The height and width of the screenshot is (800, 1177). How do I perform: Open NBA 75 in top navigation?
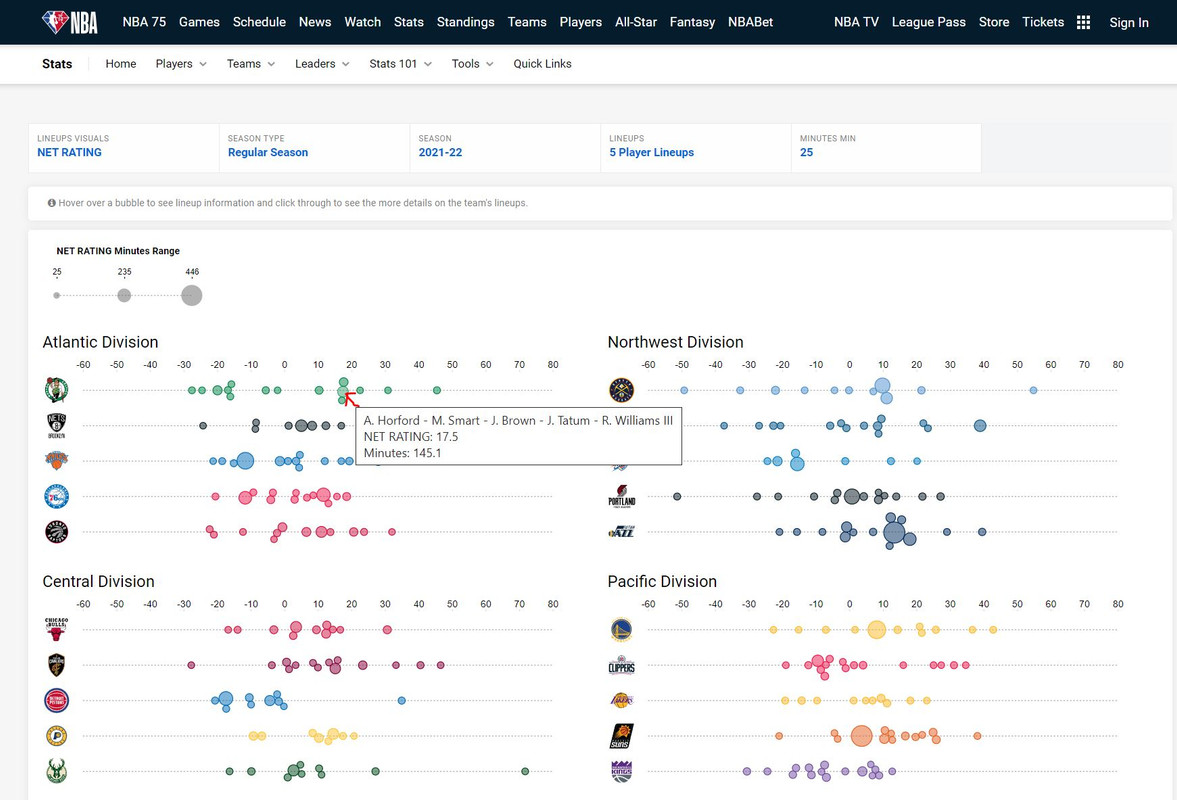[x=144, y=23]
